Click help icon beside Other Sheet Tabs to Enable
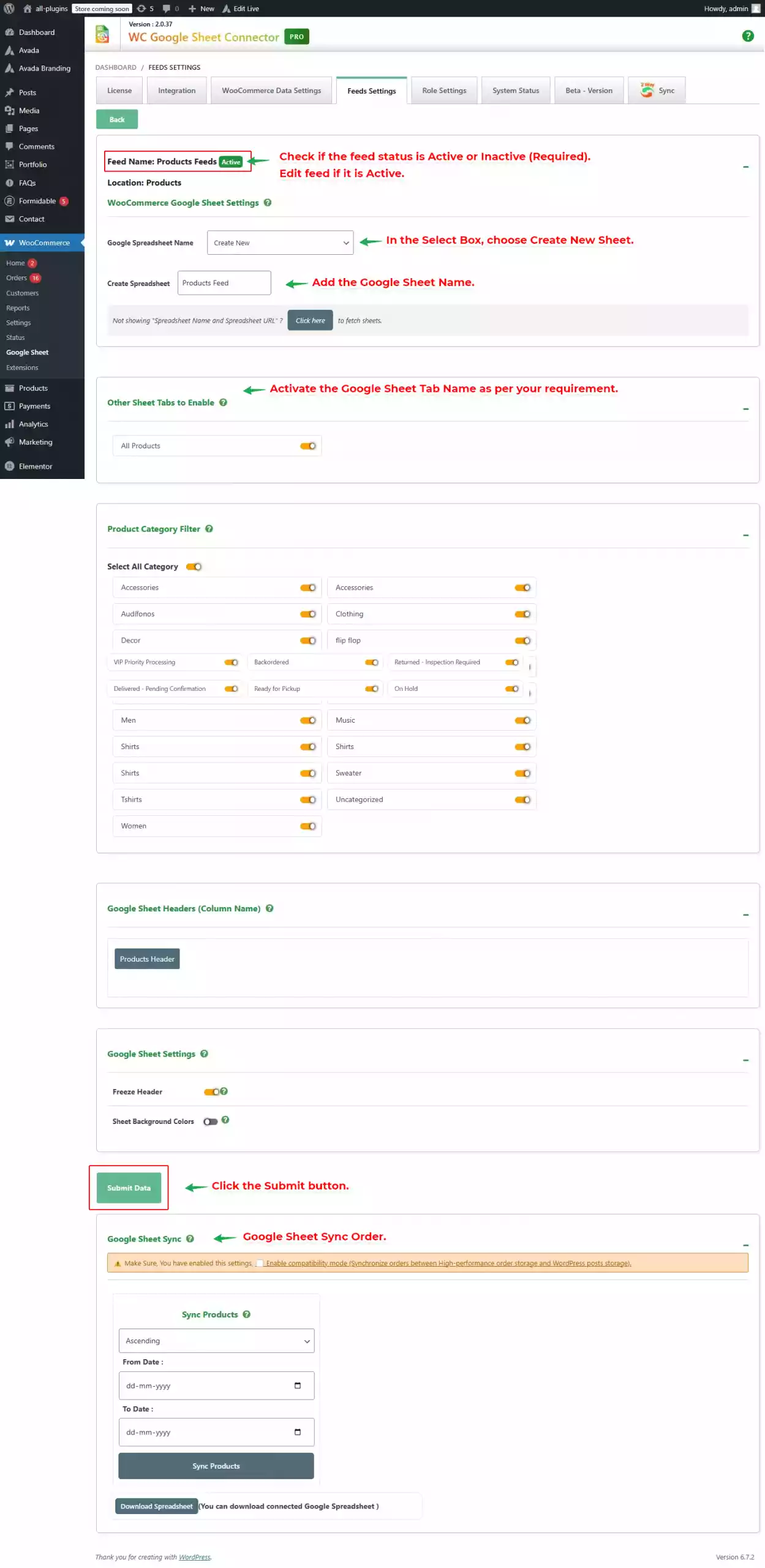The image size is (765, 1568). click(223, 402)
